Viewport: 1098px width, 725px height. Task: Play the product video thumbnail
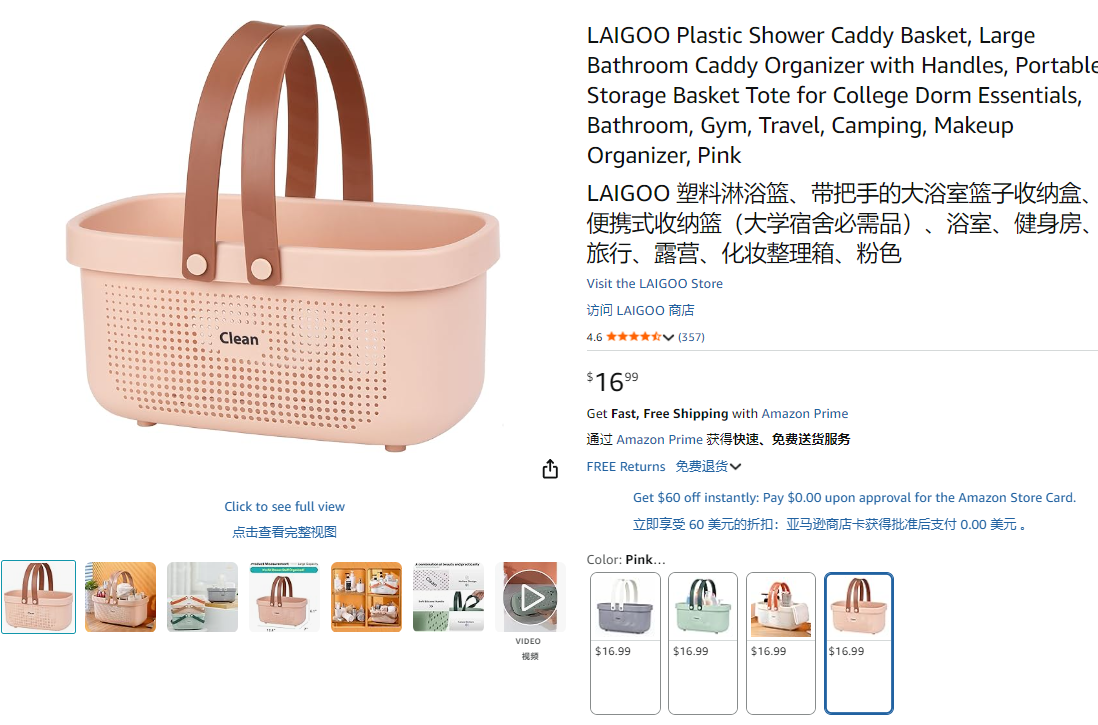pos(530,597)
